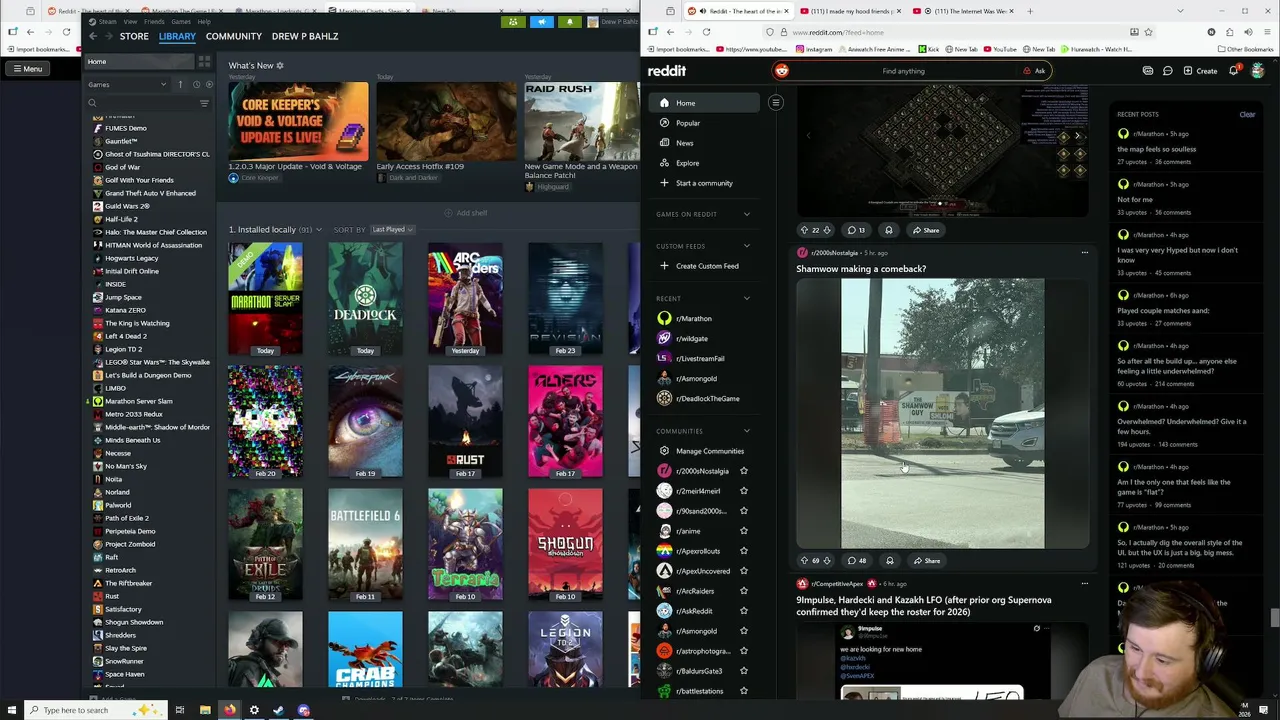Open Cyberpunk game cover in Steam library
Image resolution: width=1280 pixels, height=720 pixels.
point(365,422)
